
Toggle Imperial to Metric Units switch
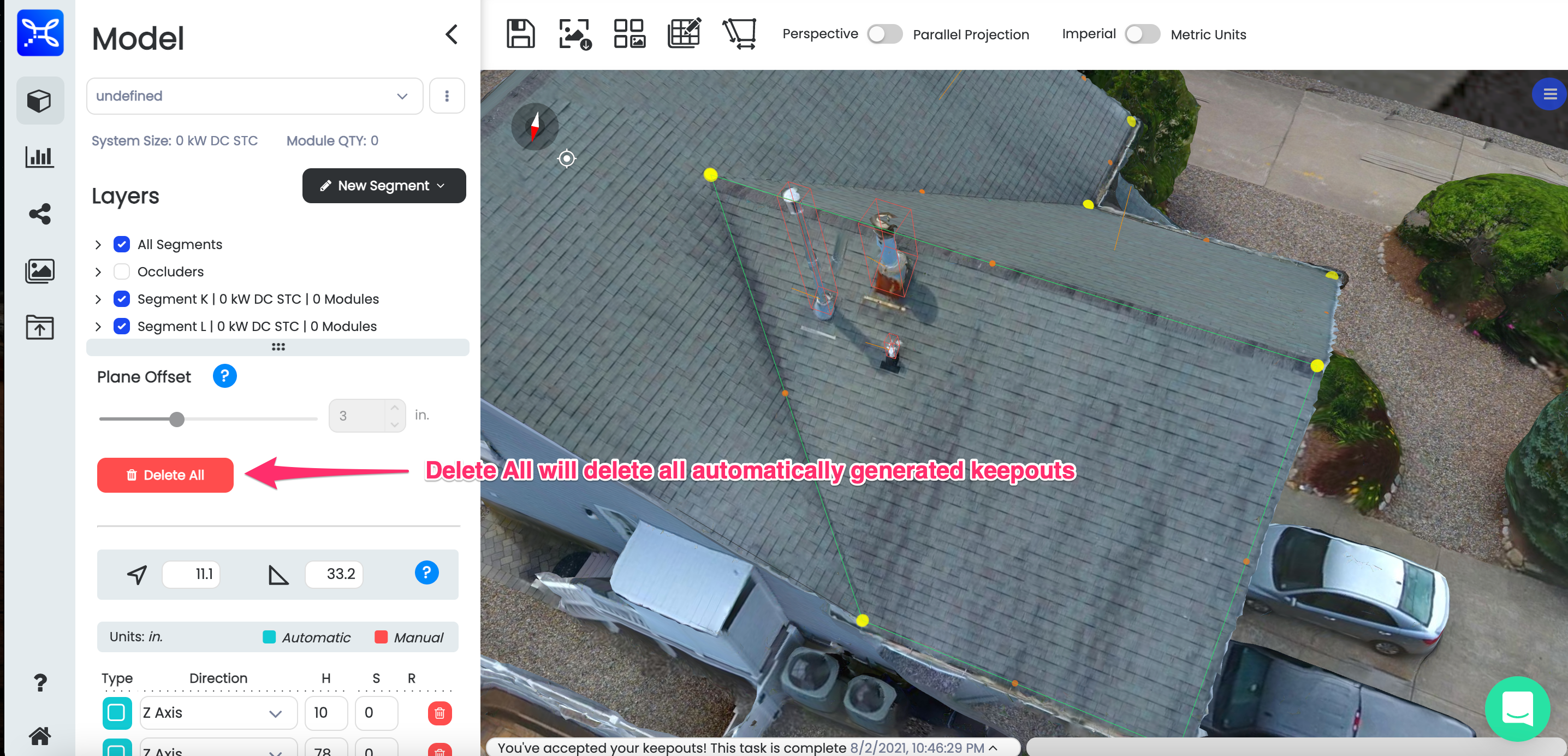[1142, 34]
